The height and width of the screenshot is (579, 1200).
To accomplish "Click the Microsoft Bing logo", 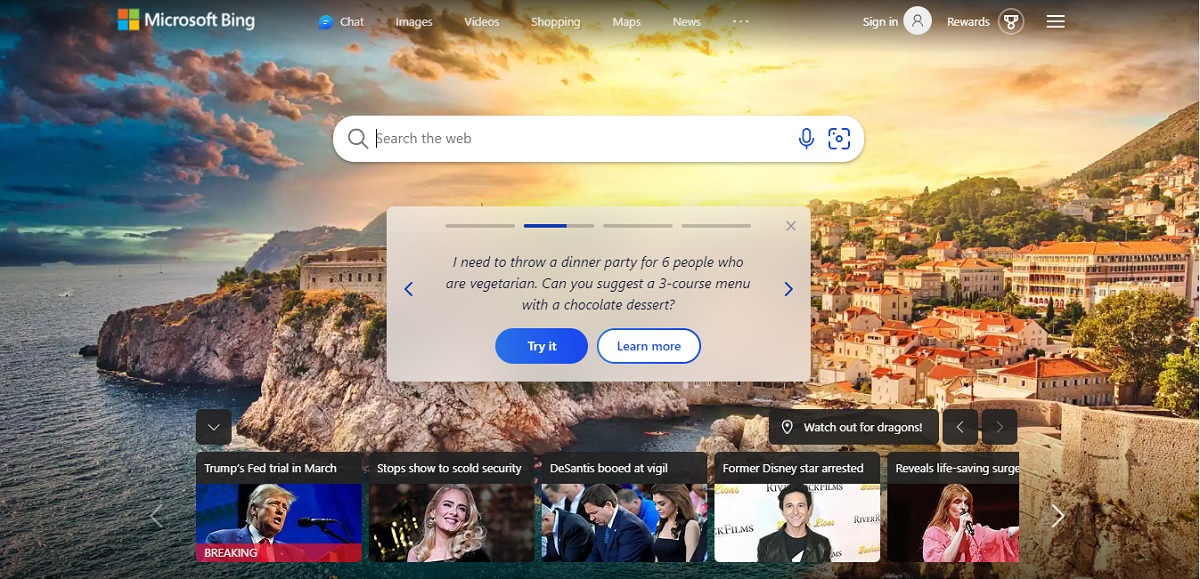I will pos(186,20).
